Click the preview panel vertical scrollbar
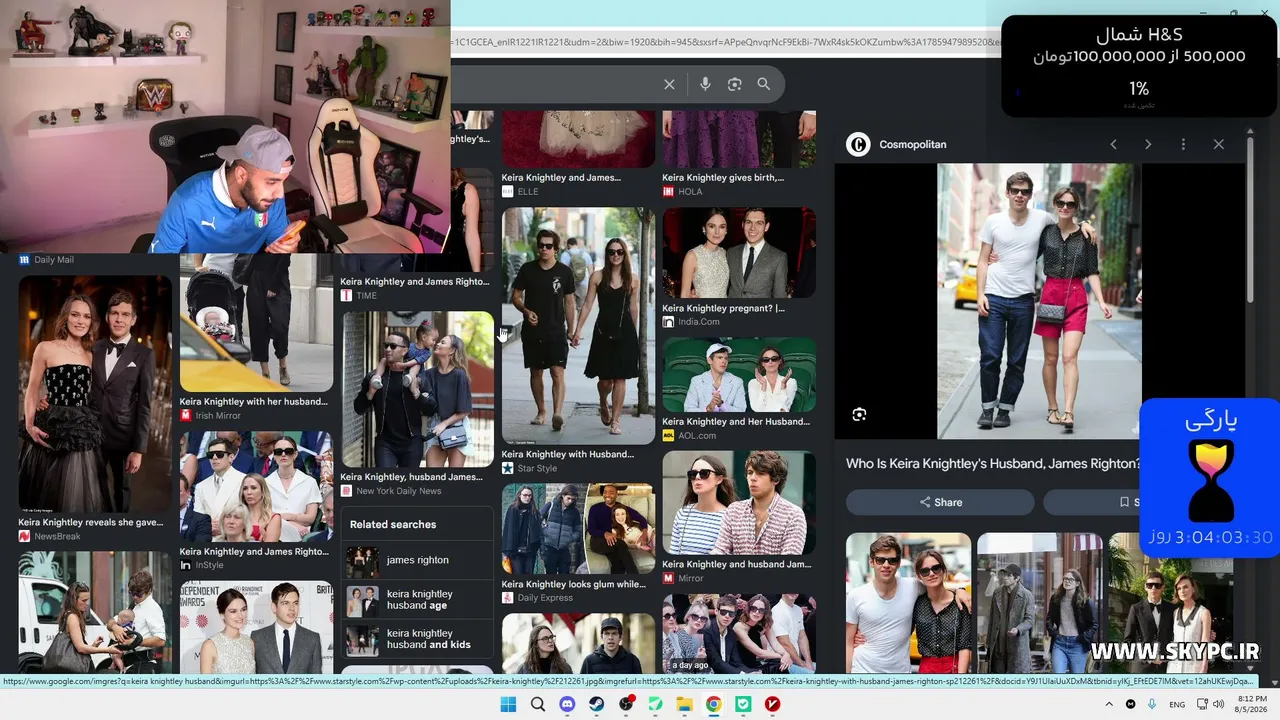The height and width of the screenshot is (720, 1280). (1250, 220)
